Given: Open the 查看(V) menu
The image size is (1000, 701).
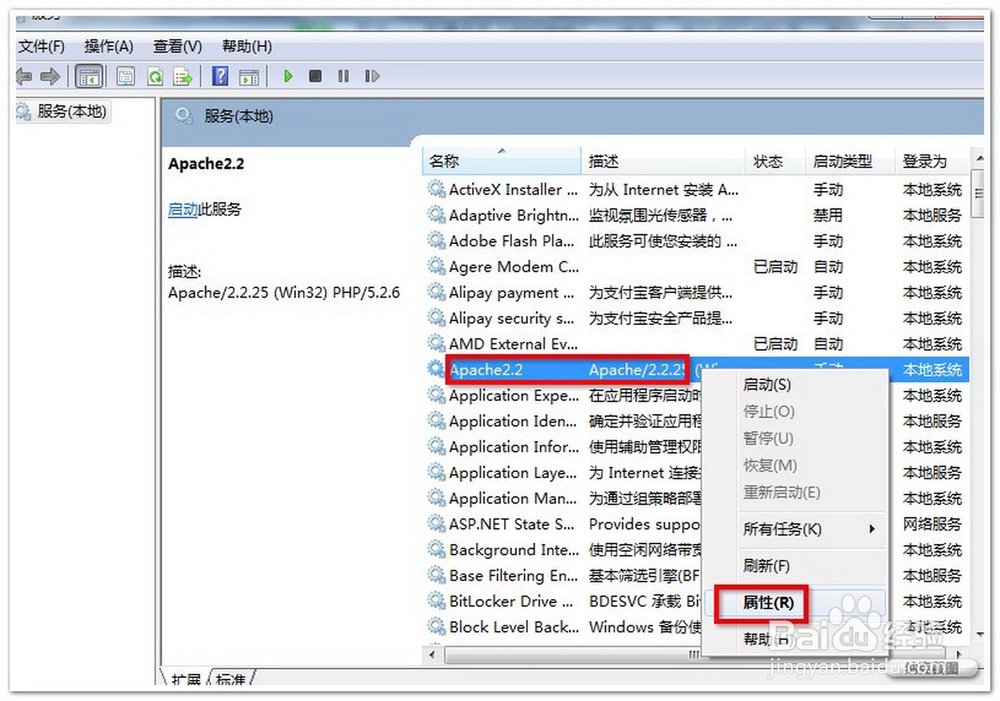Looking at the screenshot, I should (177, 47).
